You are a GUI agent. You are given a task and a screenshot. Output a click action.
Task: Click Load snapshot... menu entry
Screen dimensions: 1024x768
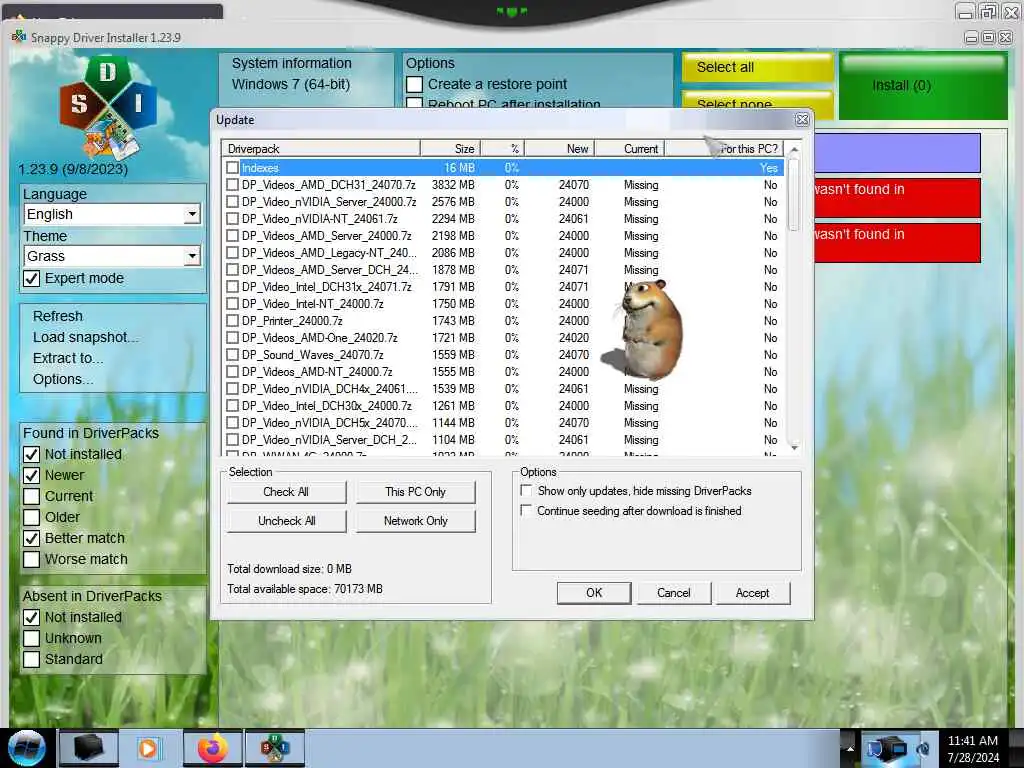pyautogui.click(x=86, y=337)
